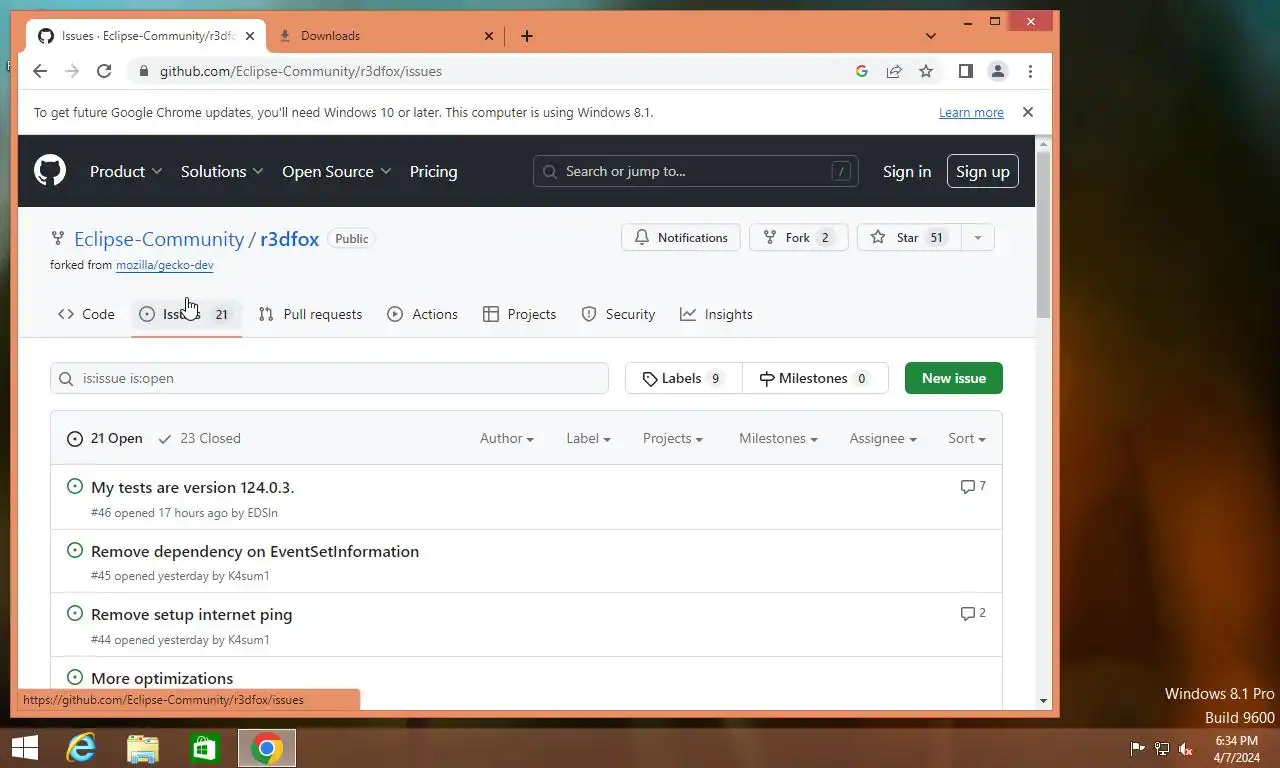This screenshot has width=1280, height=768.
Task: Open the Sort dropdown
Action: click(x=967, y=438)
